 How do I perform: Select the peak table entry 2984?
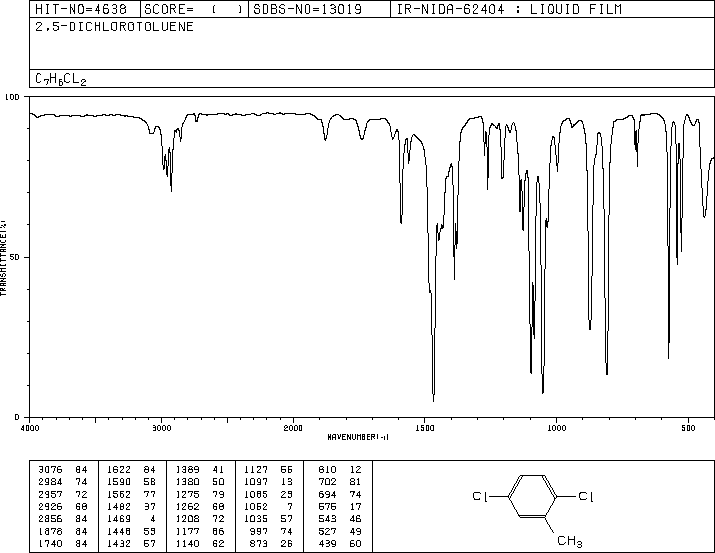pyautogui.click(x=50, y=482)
